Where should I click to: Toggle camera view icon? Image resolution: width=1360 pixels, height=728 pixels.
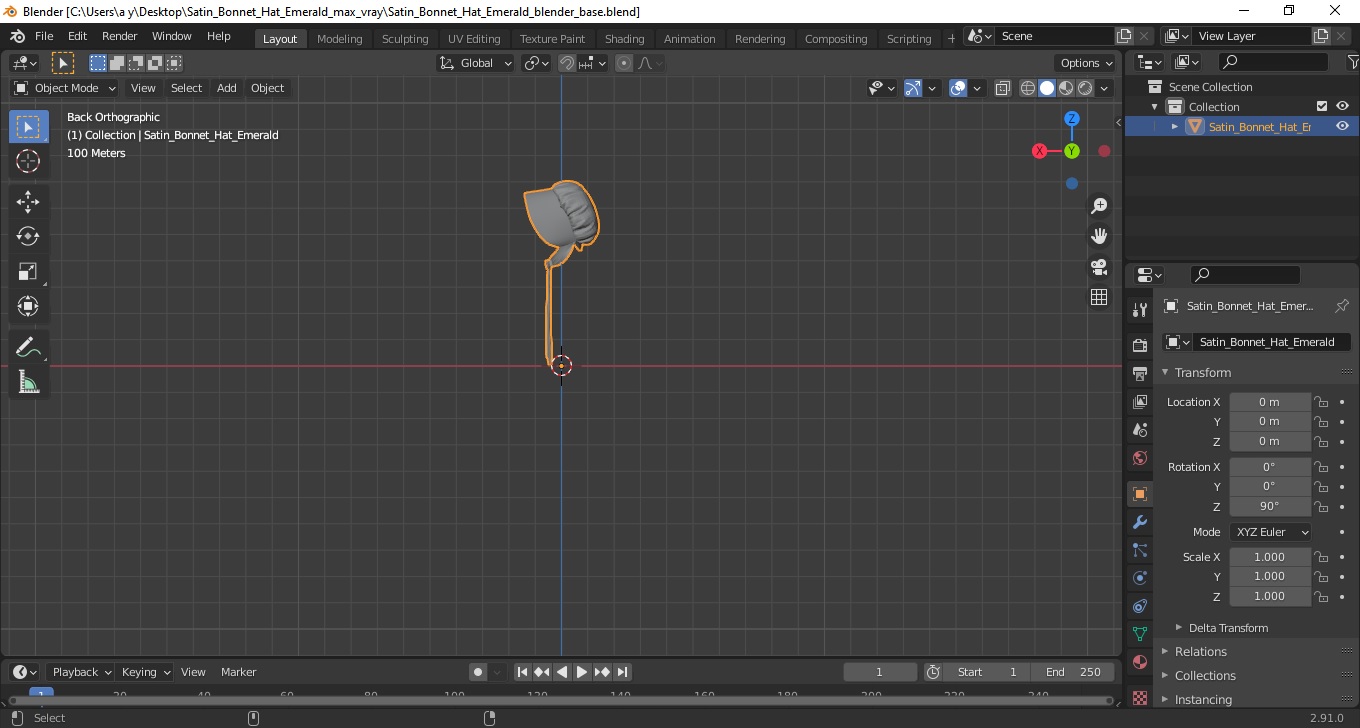tap(1099, 267)
